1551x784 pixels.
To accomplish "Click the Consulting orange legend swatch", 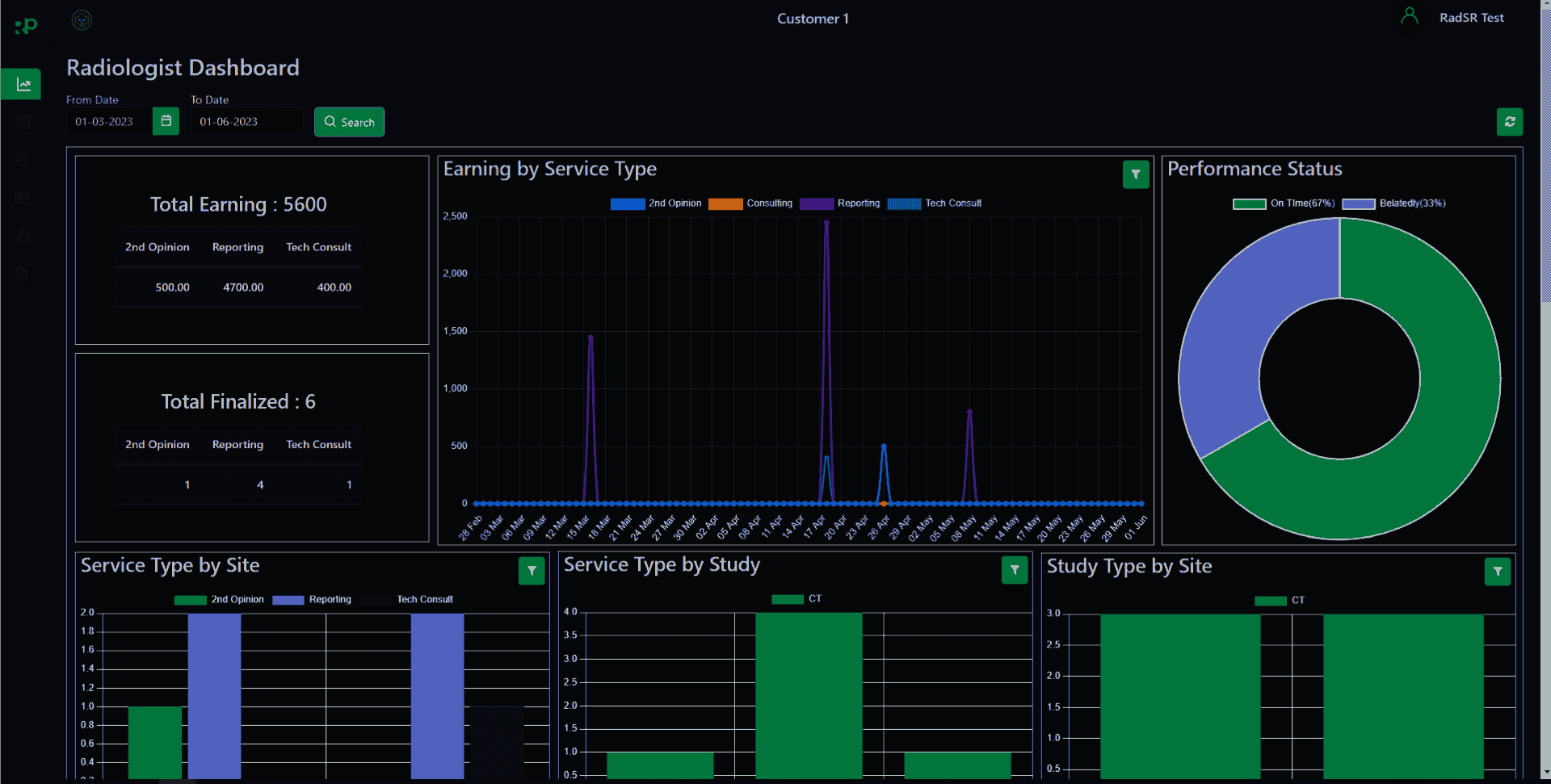I will point(725,203).
